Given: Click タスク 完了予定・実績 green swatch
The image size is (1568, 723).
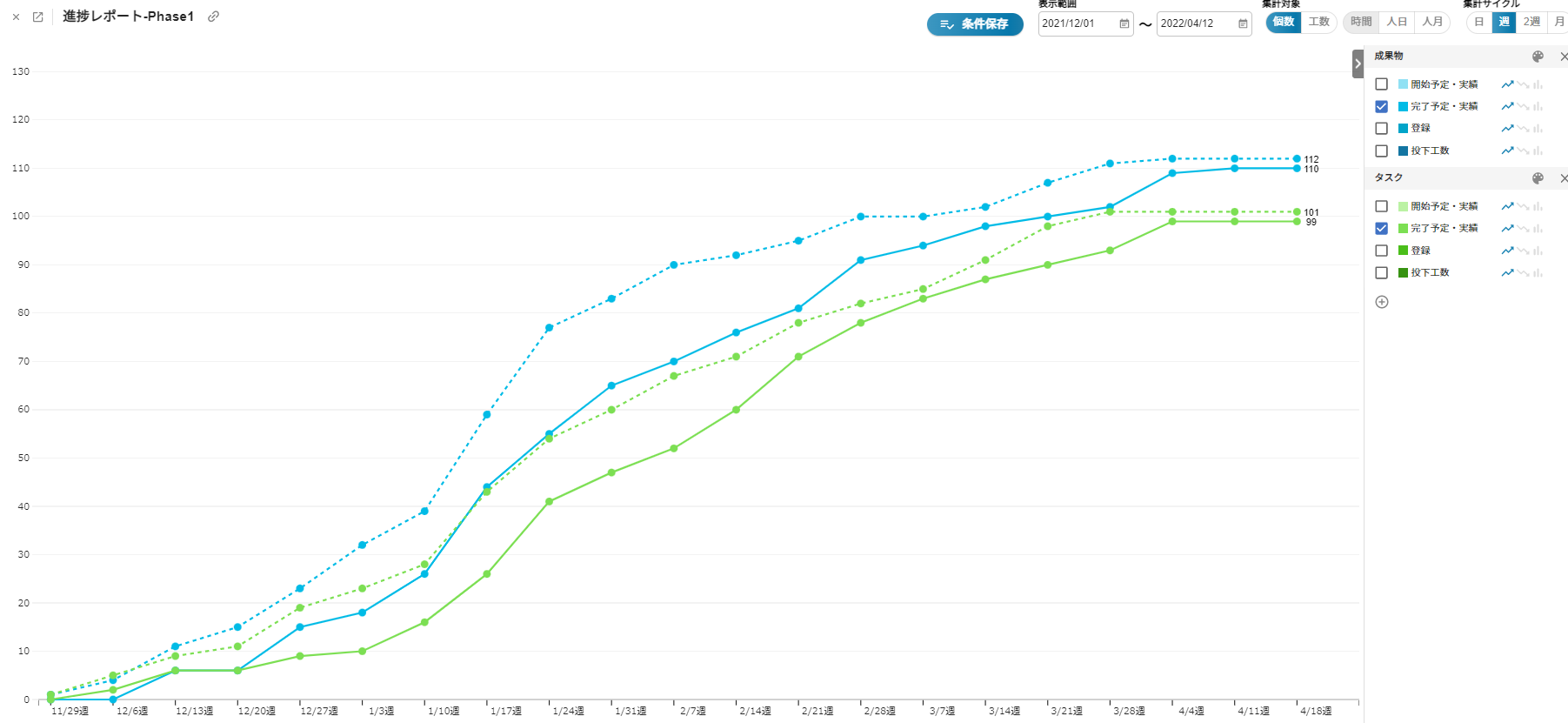Looking at the screenshot, I should point(1403,228).
